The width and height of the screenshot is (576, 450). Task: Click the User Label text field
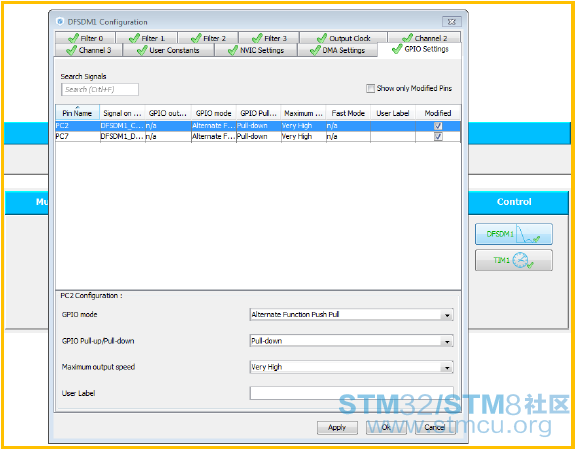[351, 393]
